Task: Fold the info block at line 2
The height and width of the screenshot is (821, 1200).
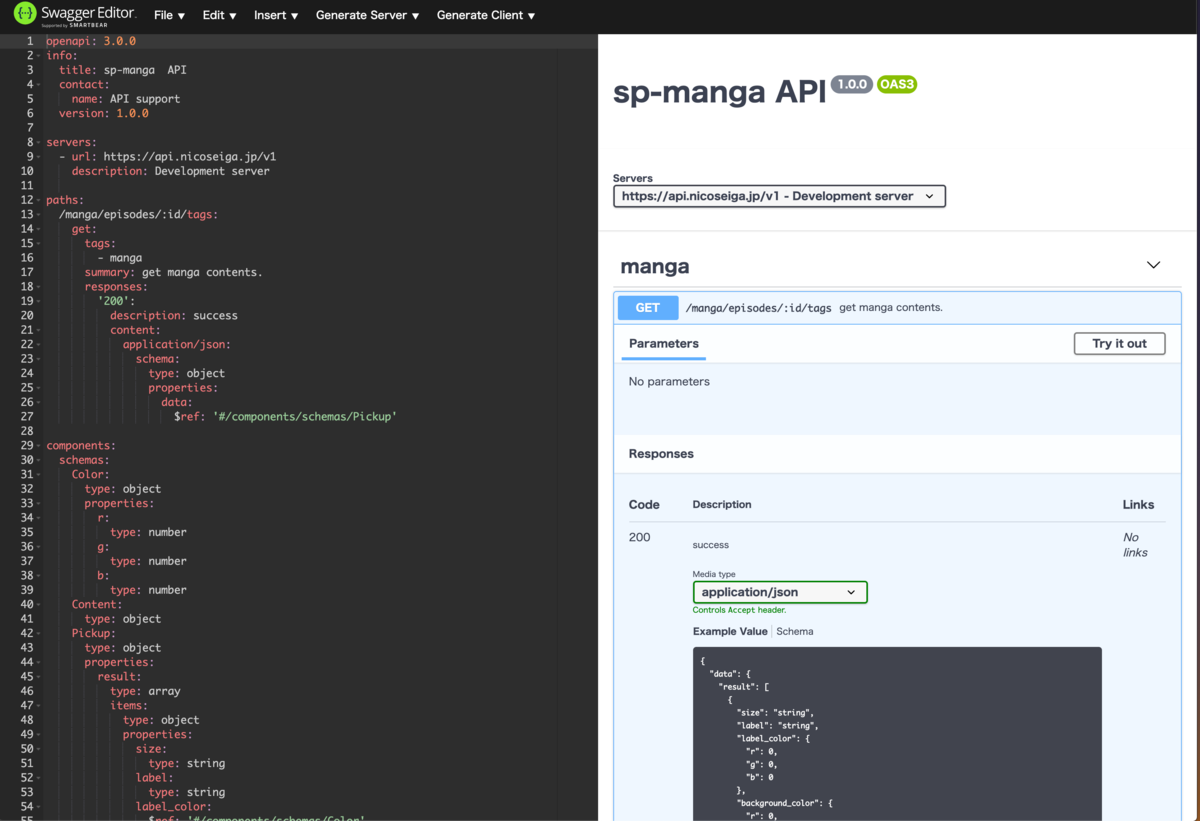Action: 39,56
